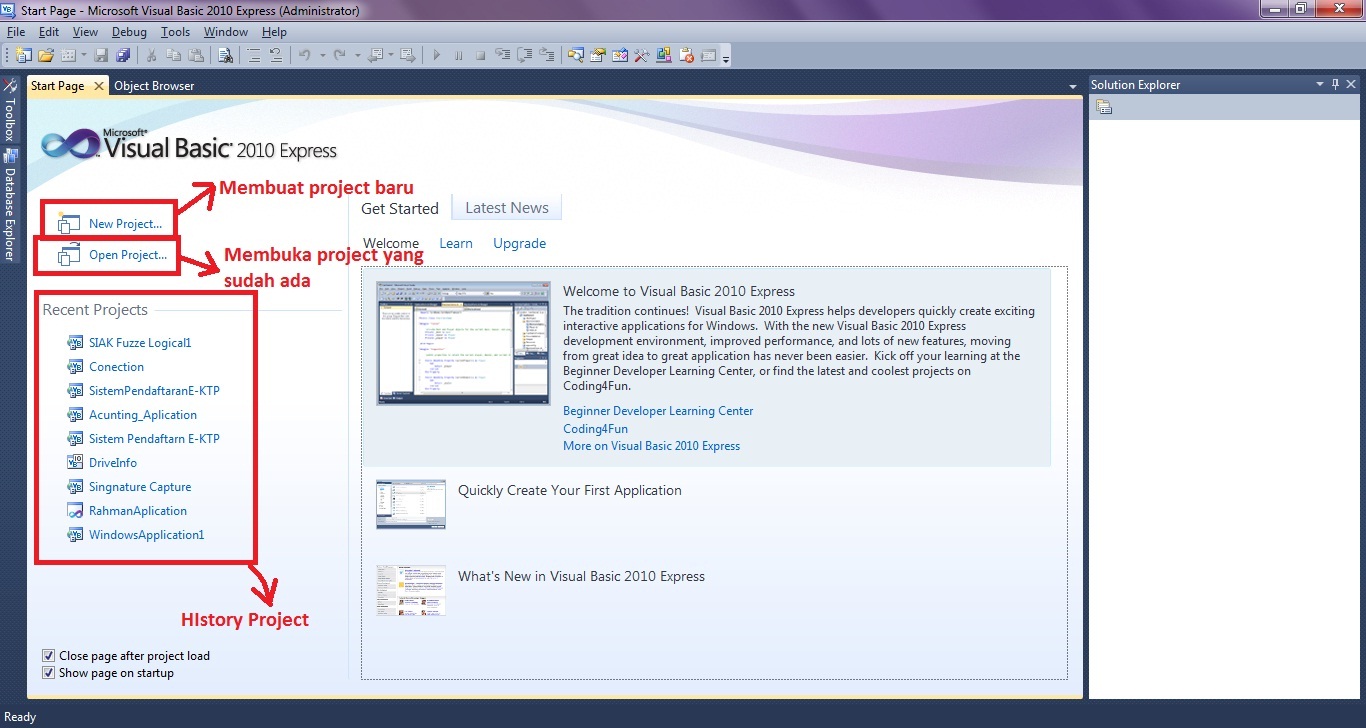
Task: Click the Navigate Forward toolbar icon
Action: 406,55
